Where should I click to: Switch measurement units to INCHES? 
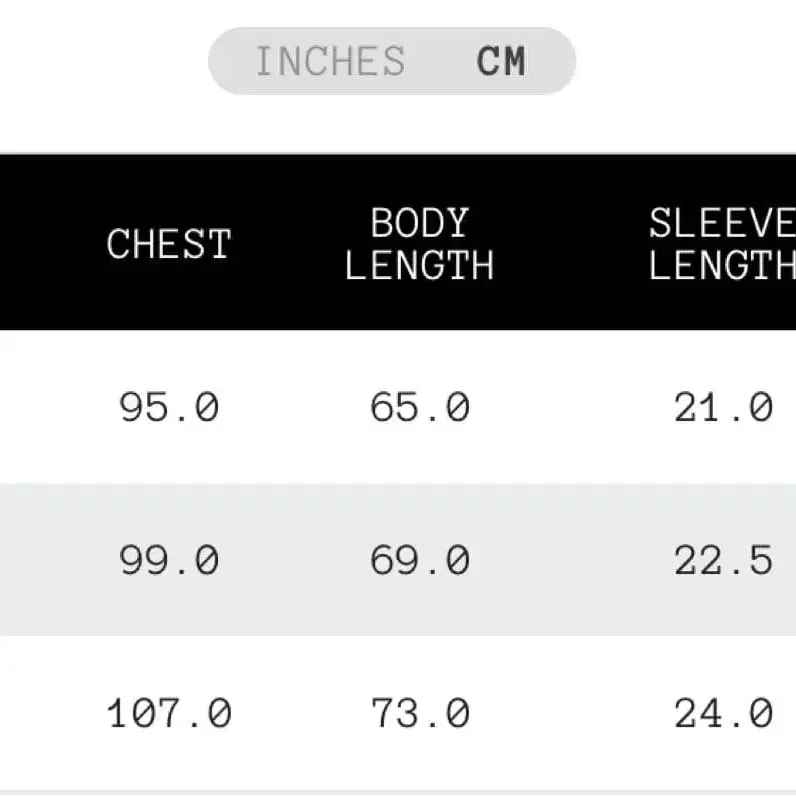[330, 62]
